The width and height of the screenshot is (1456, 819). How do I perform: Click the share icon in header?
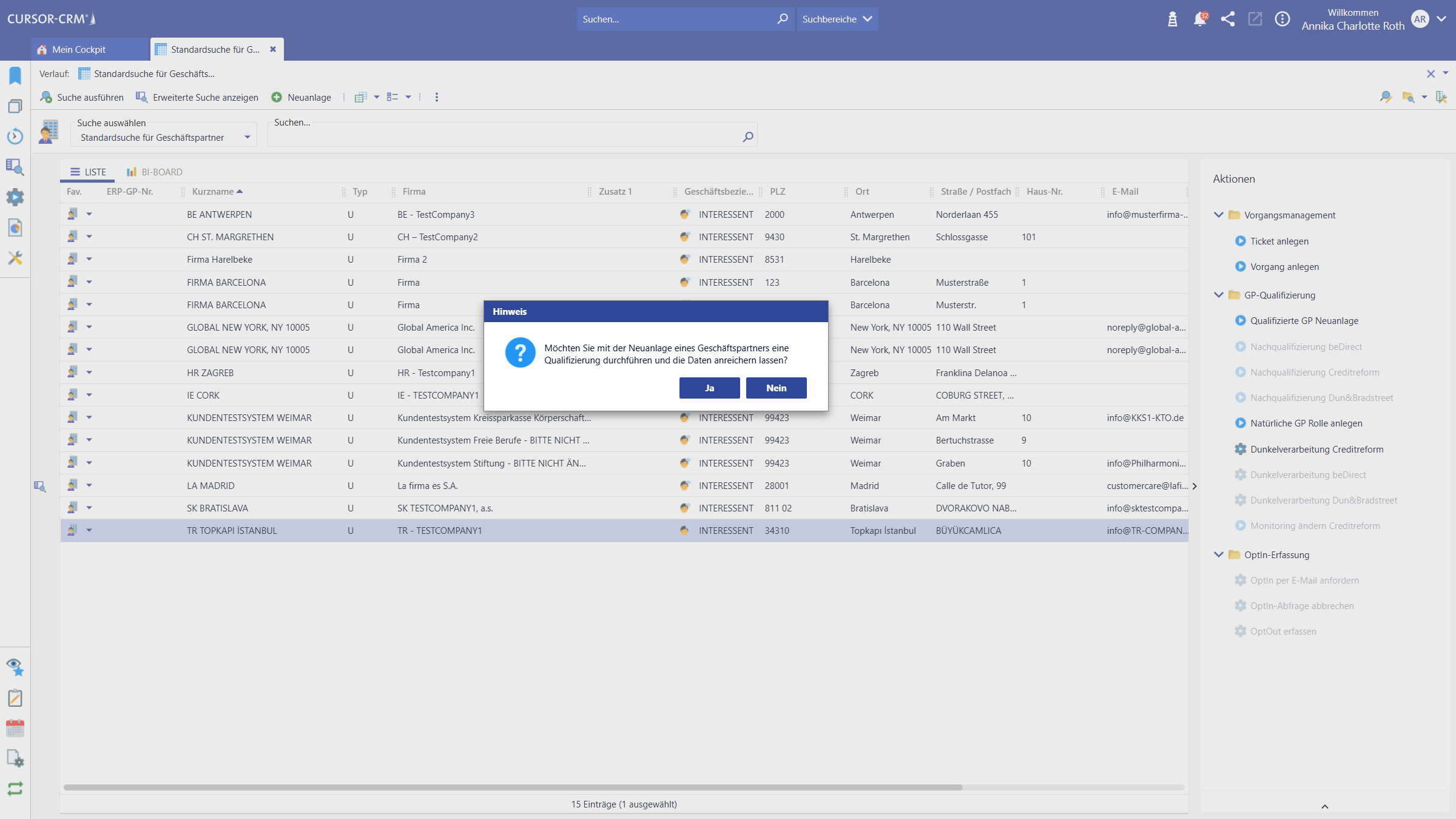1228,19
